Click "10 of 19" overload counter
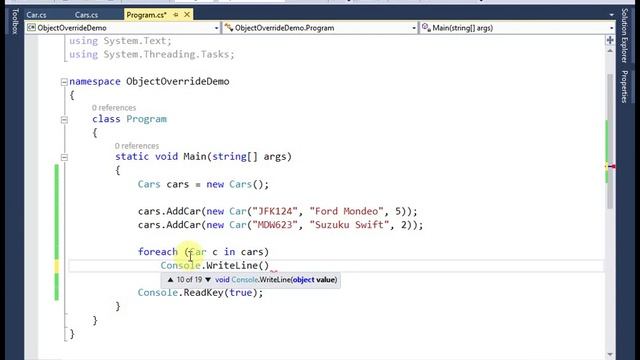The image size is (640, 360). coord(189,280)
